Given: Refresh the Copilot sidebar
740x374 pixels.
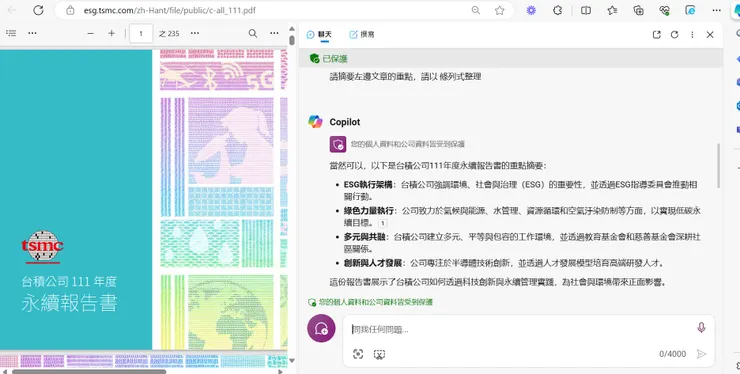Looking at the screenshot, I should 674,34.
